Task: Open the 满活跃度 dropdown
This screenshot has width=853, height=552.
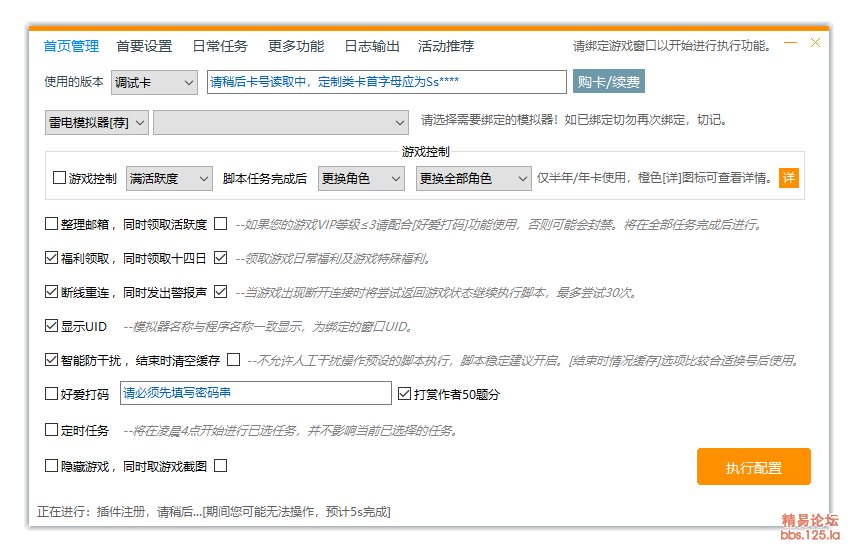Action: click(x=169, y=178)
